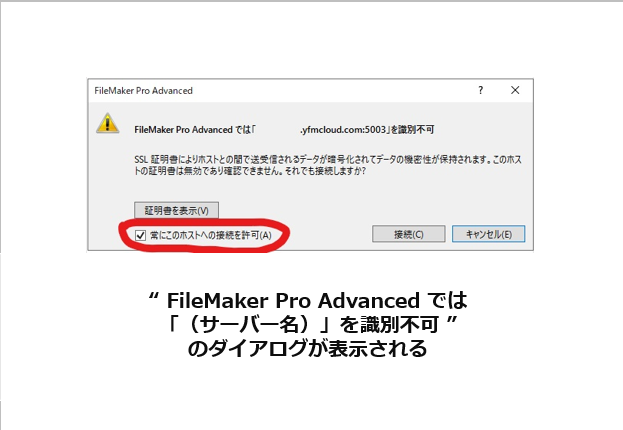Close the FileMaker Pro Advanced dialog
The image size is (623, 430).
coord(515,90)
